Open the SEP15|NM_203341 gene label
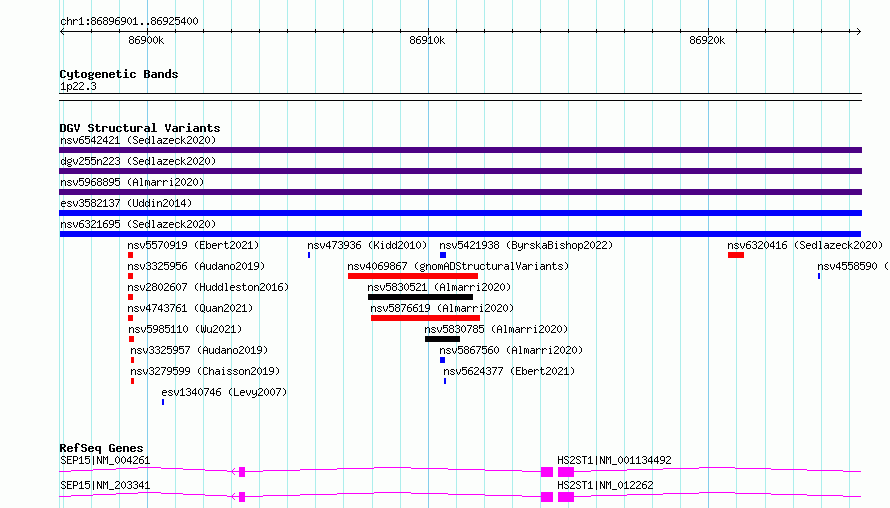Screen dimensions: 890x508 click(x=105, y=485)
